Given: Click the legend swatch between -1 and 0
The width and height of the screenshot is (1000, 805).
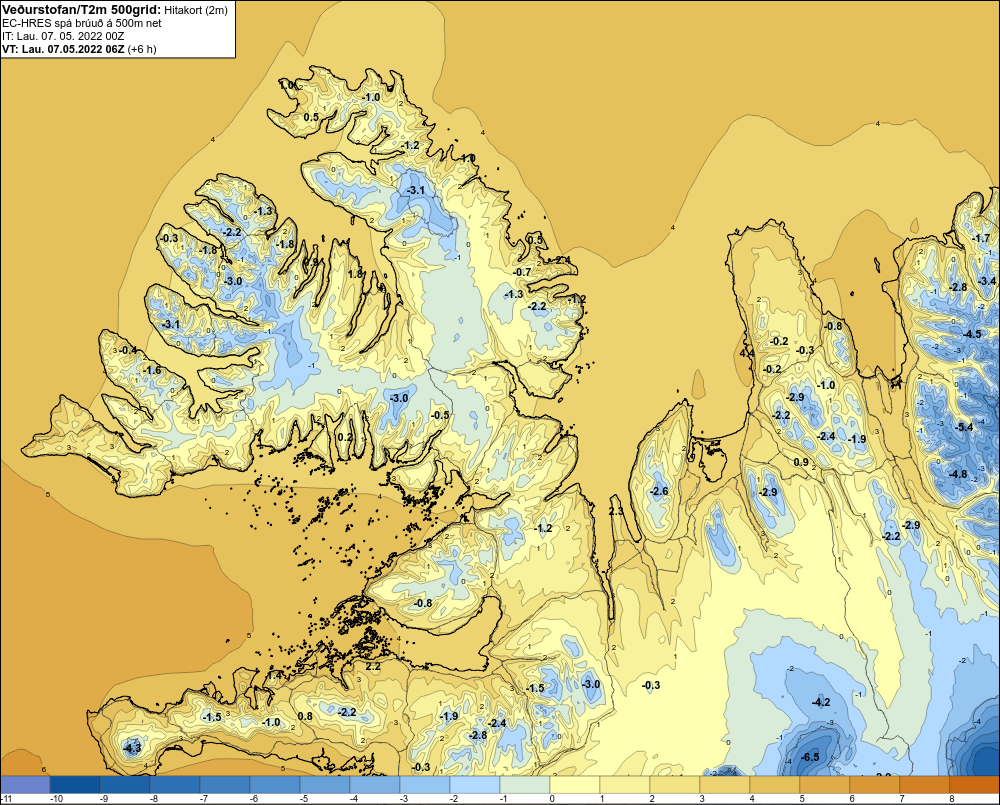Looking at the screenshot, I should click(525, 785).
